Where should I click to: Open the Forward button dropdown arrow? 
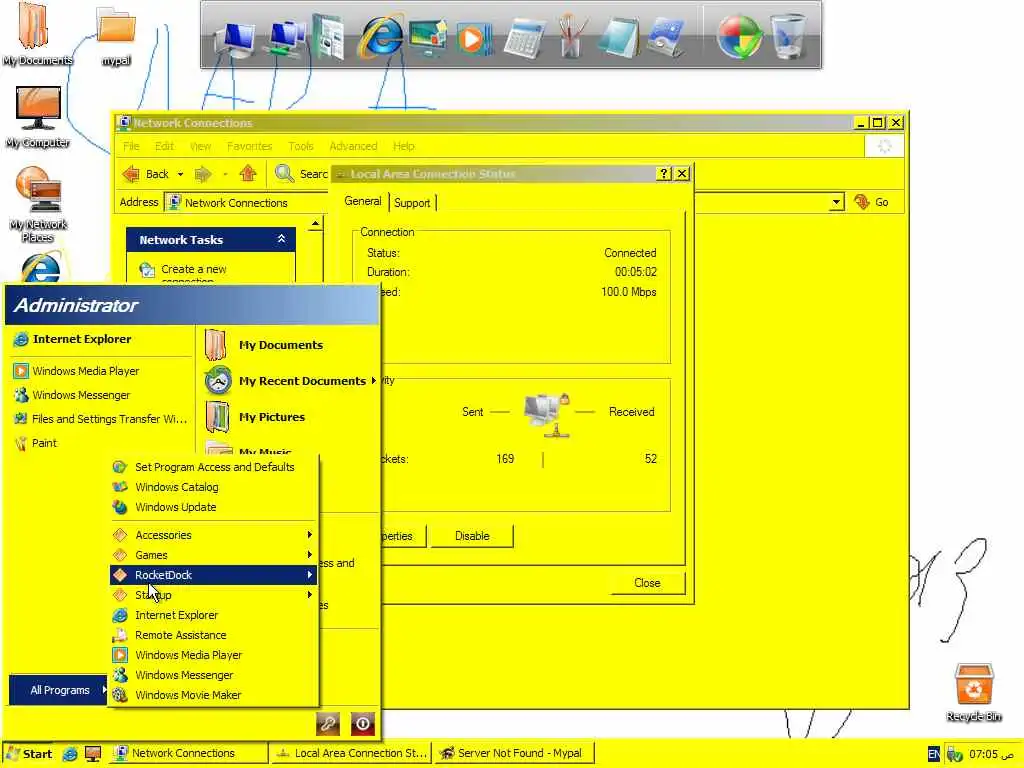tap(225, 174)
